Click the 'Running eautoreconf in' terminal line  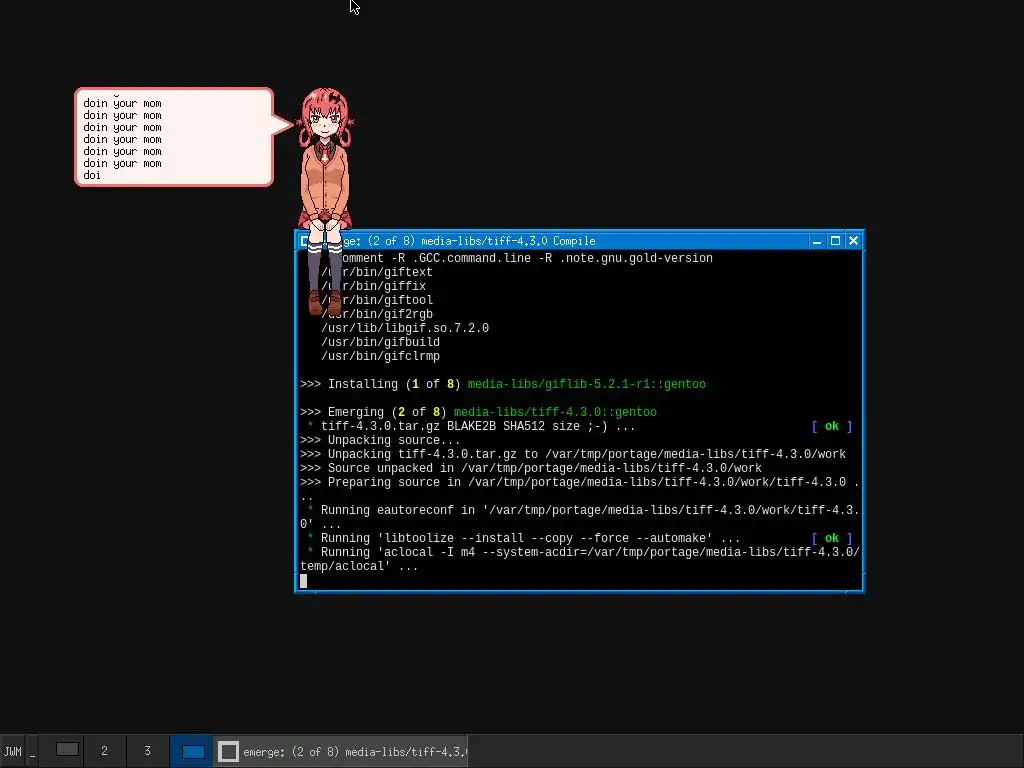[x=580, y=517]
